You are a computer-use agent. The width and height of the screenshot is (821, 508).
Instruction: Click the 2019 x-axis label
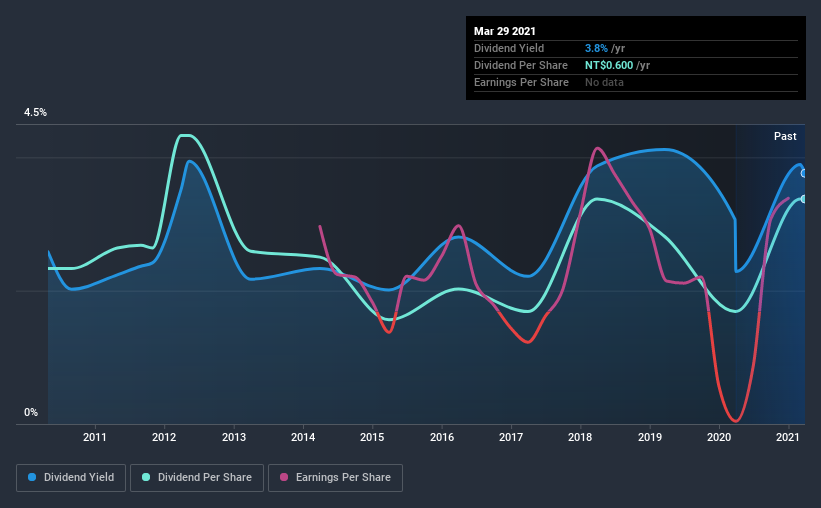pos(650,437)
